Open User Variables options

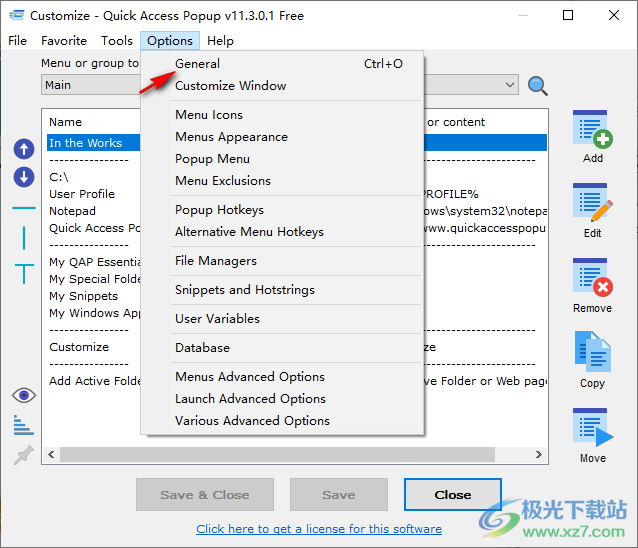[x=282, y=319]
